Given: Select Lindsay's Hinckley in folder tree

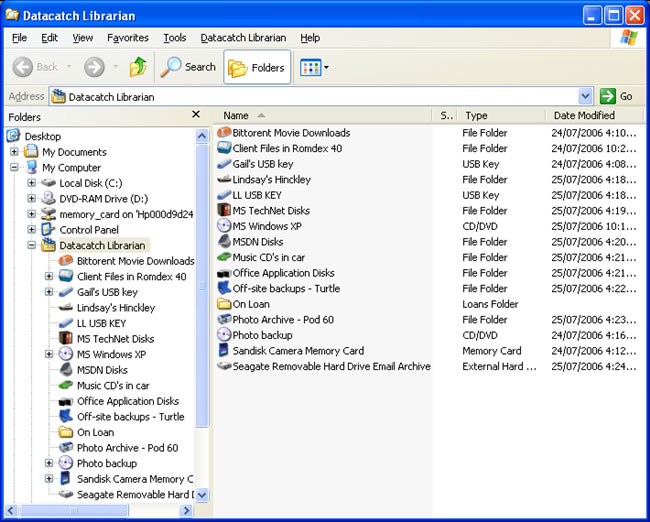Looking at the screenshot, I should (x=116, y=308).
